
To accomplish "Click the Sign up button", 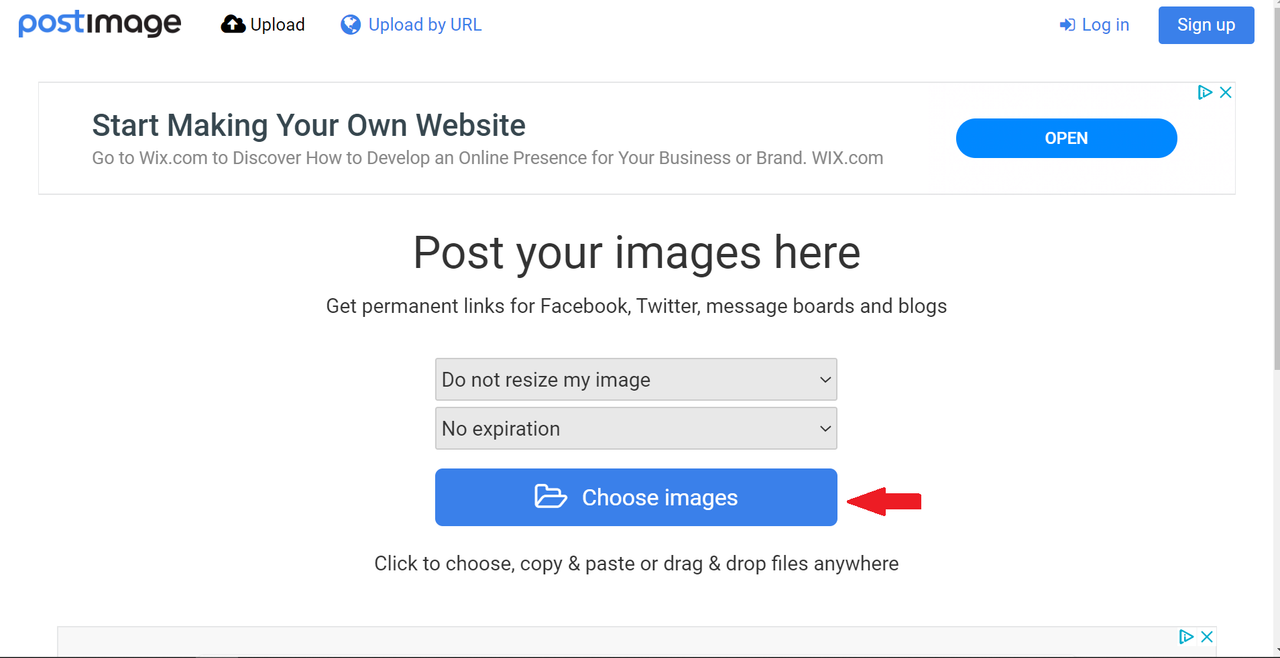I will click(x=1206, y=25).
